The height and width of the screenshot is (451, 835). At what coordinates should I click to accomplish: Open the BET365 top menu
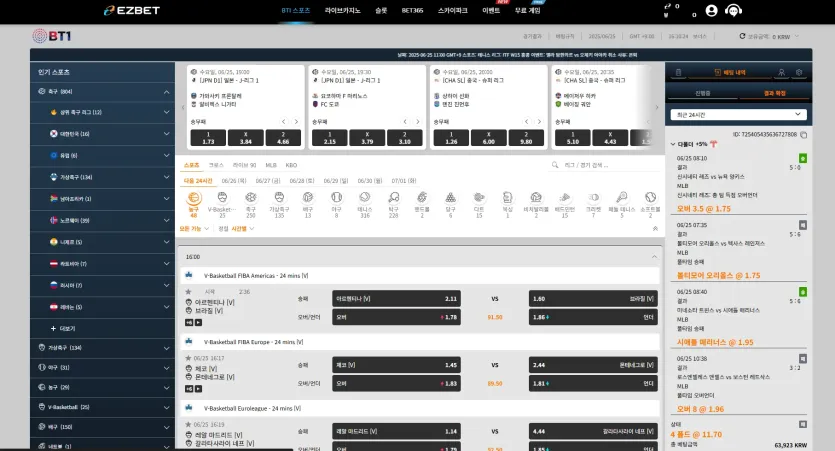point(412,11)
